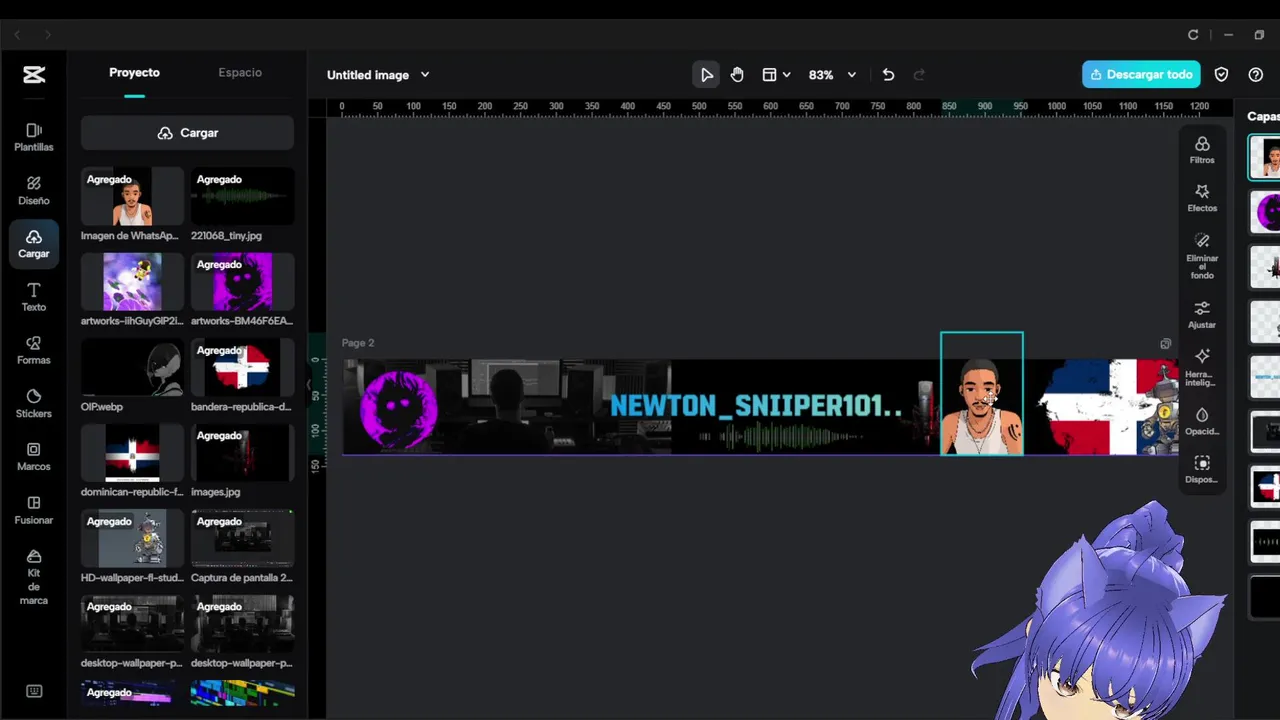Open the Kit de marca panel
The width and height of the screenshot is (1280, 720).
(34, 577)
